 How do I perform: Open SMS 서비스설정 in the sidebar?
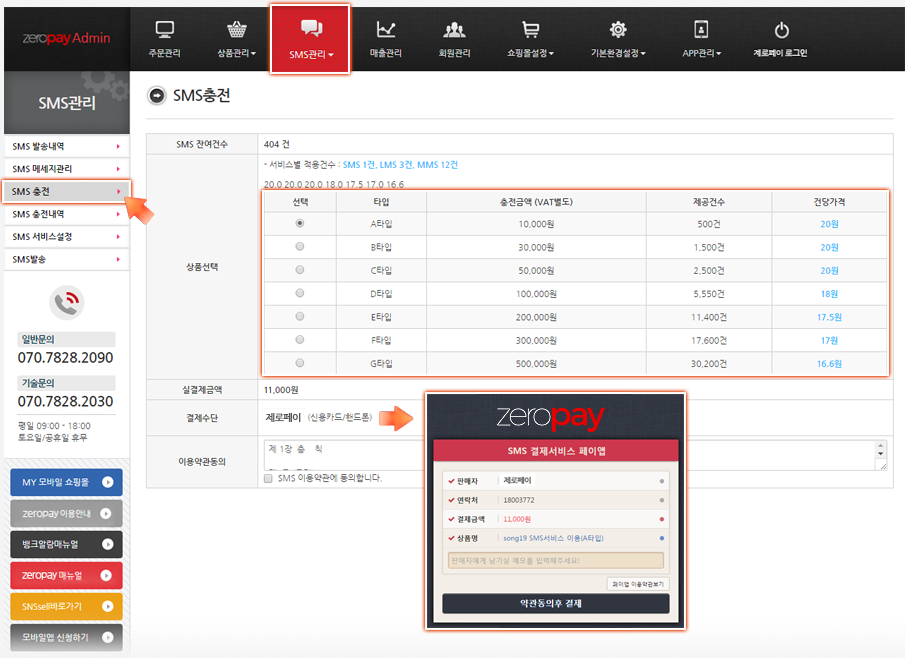point(66,237)
